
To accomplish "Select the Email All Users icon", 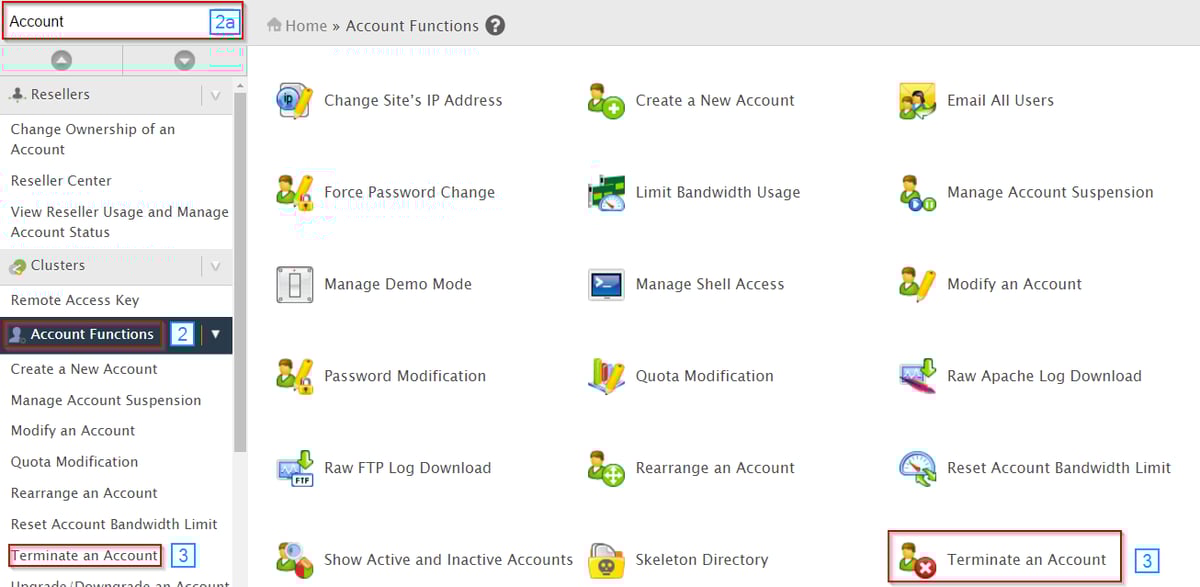I will click(x=916, y=100).
